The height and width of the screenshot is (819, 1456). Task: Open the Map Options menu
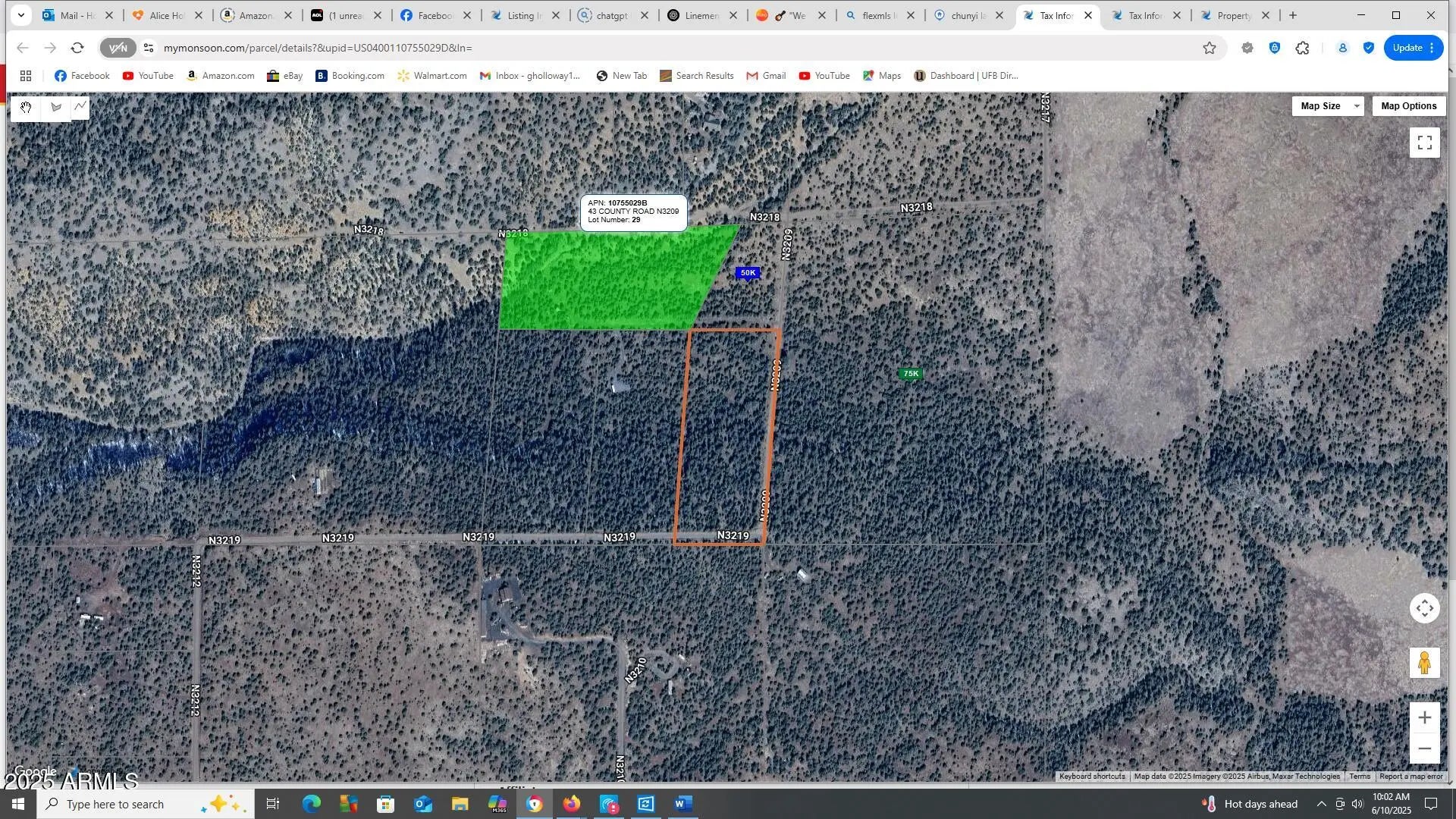tap(1408, 106)
